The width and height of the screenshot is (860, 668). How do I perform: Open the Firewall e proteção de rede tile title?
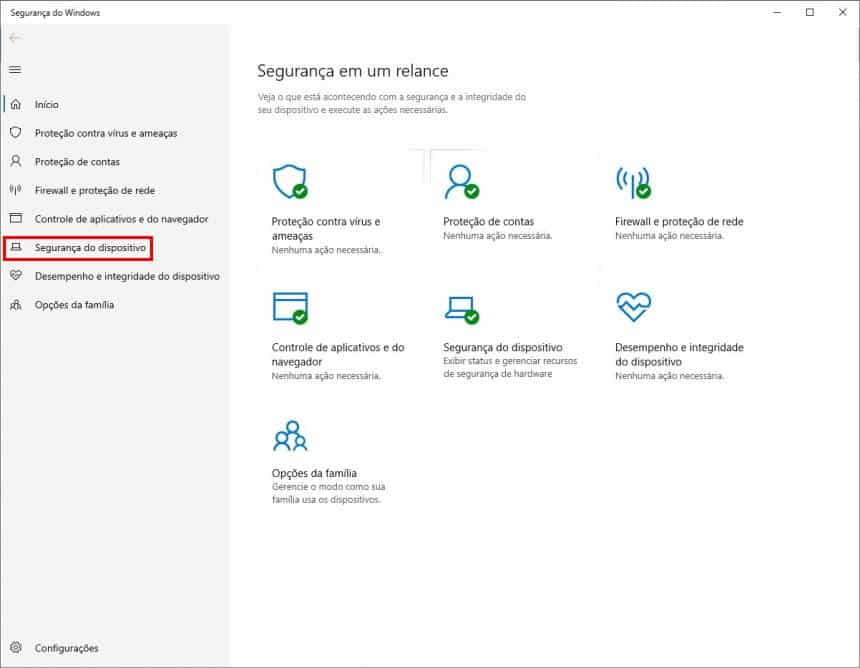(x=679, y=221)
